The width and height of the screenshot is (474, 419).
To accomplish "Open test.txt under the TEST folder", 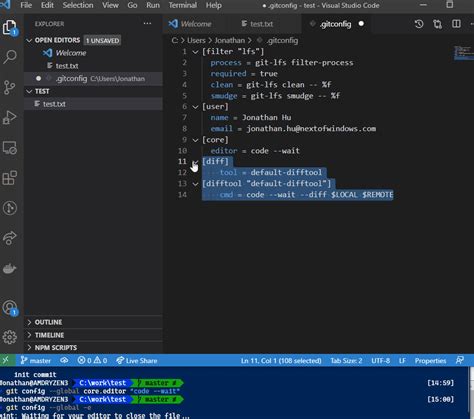I will pos(93,104).
